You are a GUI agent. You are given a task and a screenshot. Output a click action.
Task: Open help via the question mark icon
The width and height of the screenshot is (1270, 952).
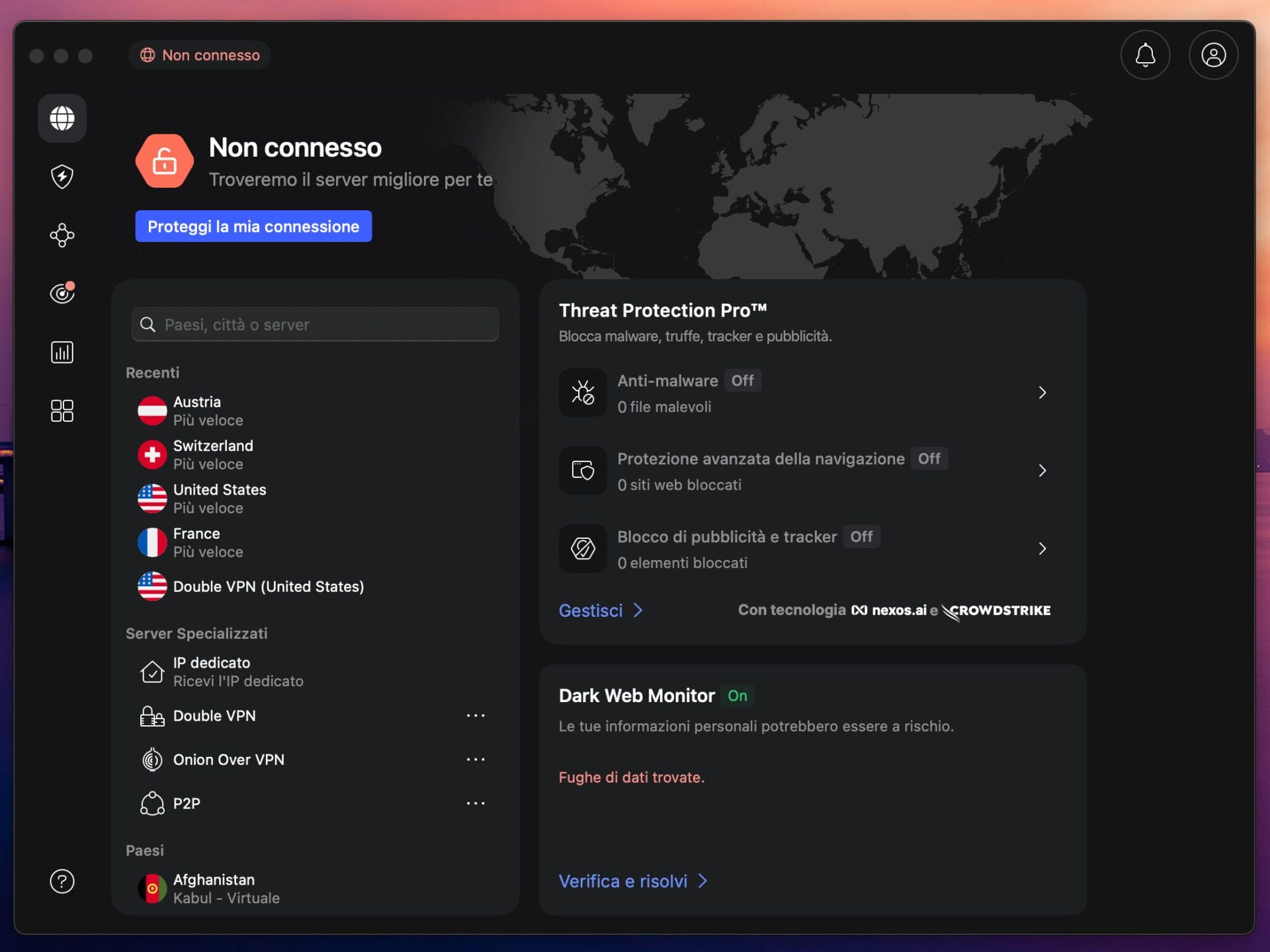click(x=62, y=881)
